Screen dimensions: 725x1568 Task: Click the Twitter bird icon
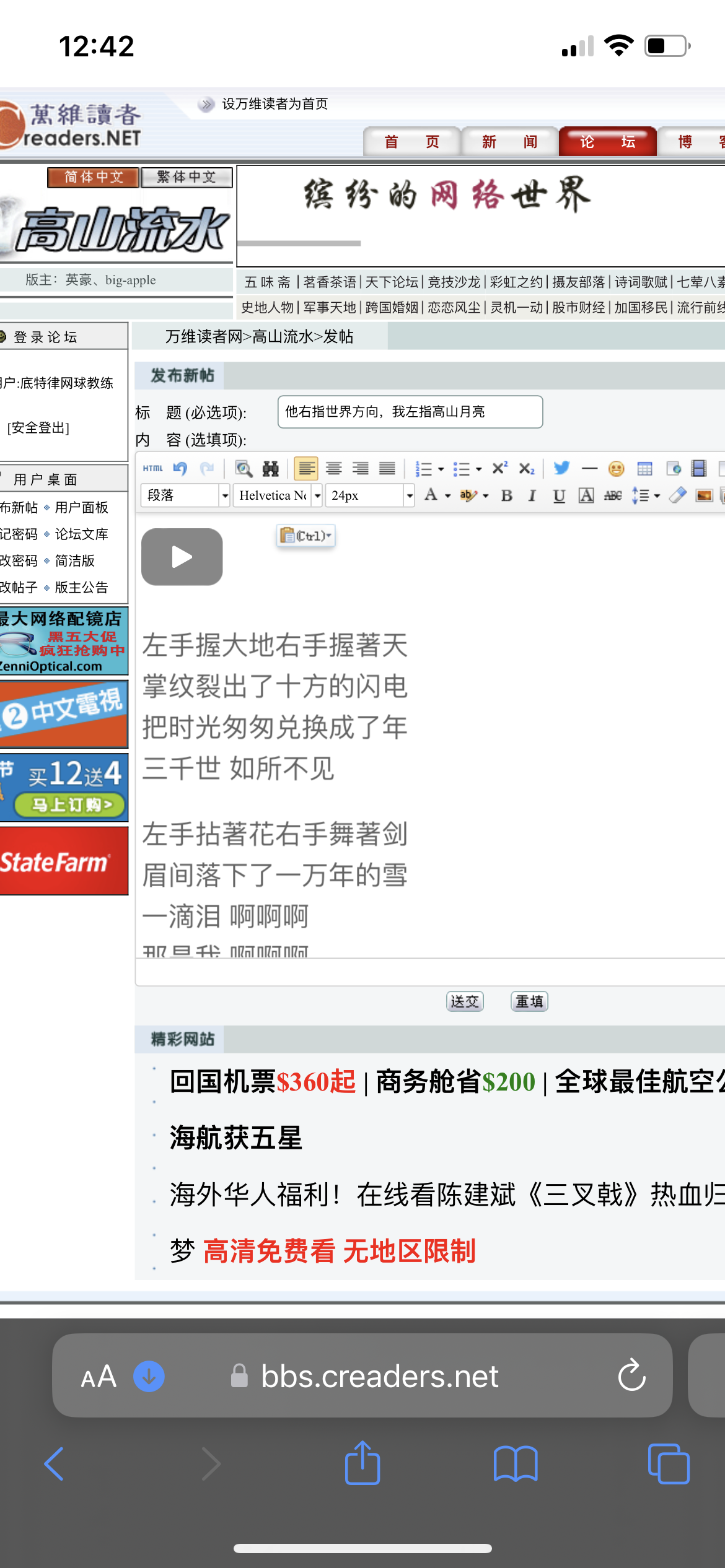[x=561, y=468]
